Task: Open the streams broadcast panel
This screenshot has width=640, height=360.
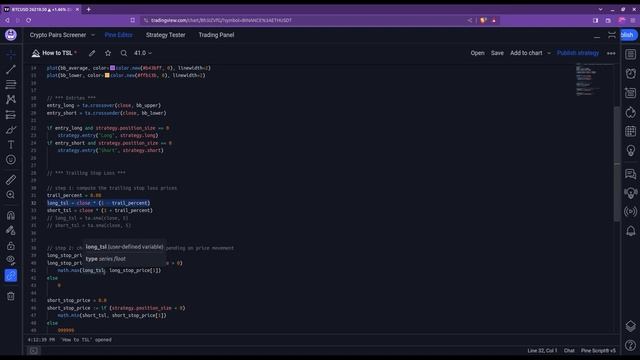Action: point(631,211)
